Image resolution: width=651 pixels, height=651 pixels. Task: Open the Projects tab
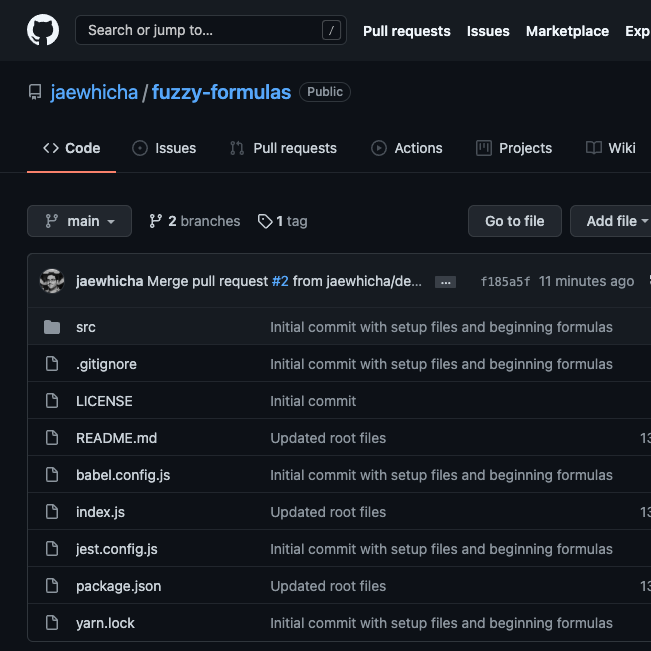[514, 148]
